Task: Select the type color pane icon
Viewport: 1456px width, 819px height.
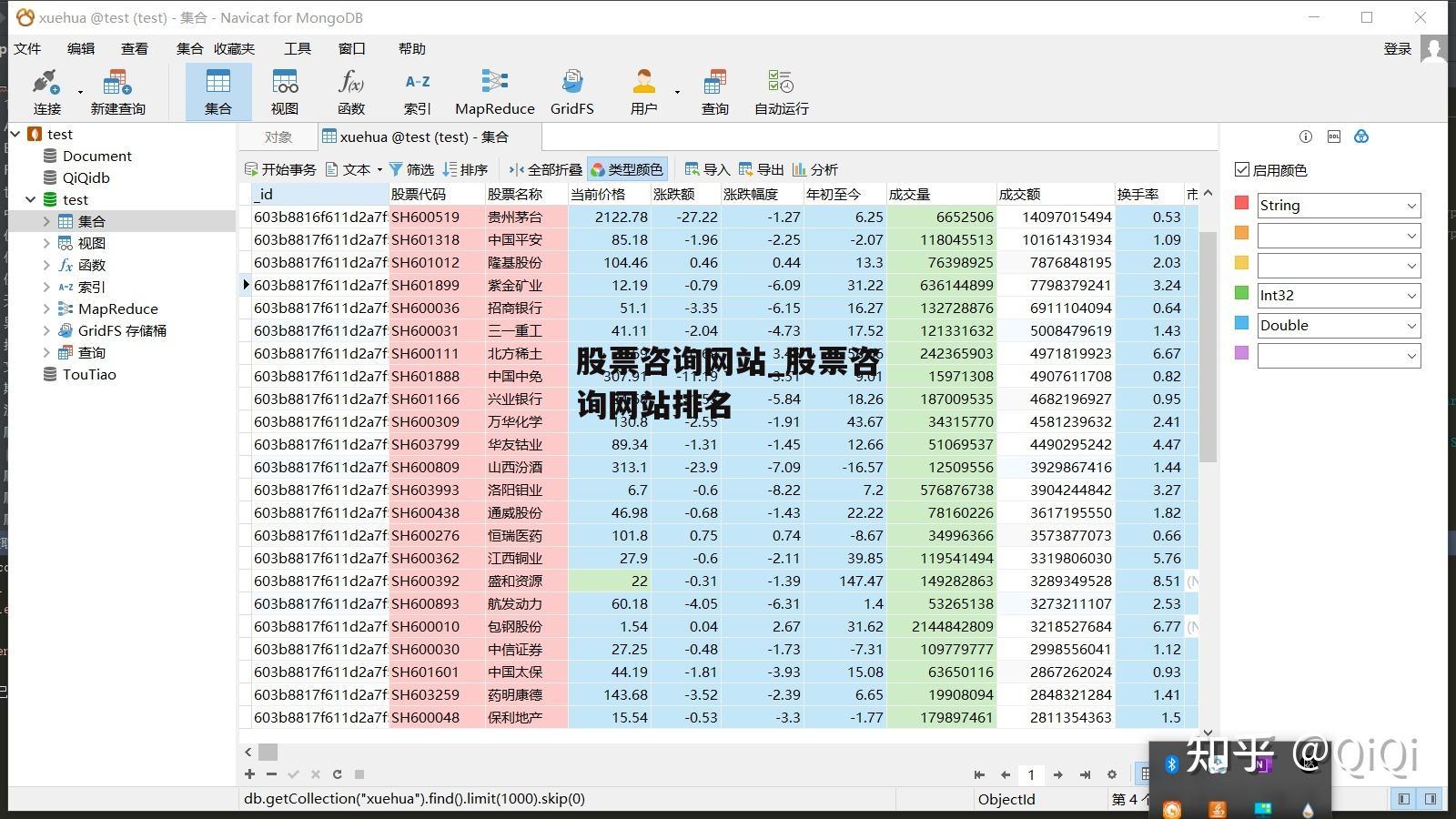Action: tap(1361, 136)
